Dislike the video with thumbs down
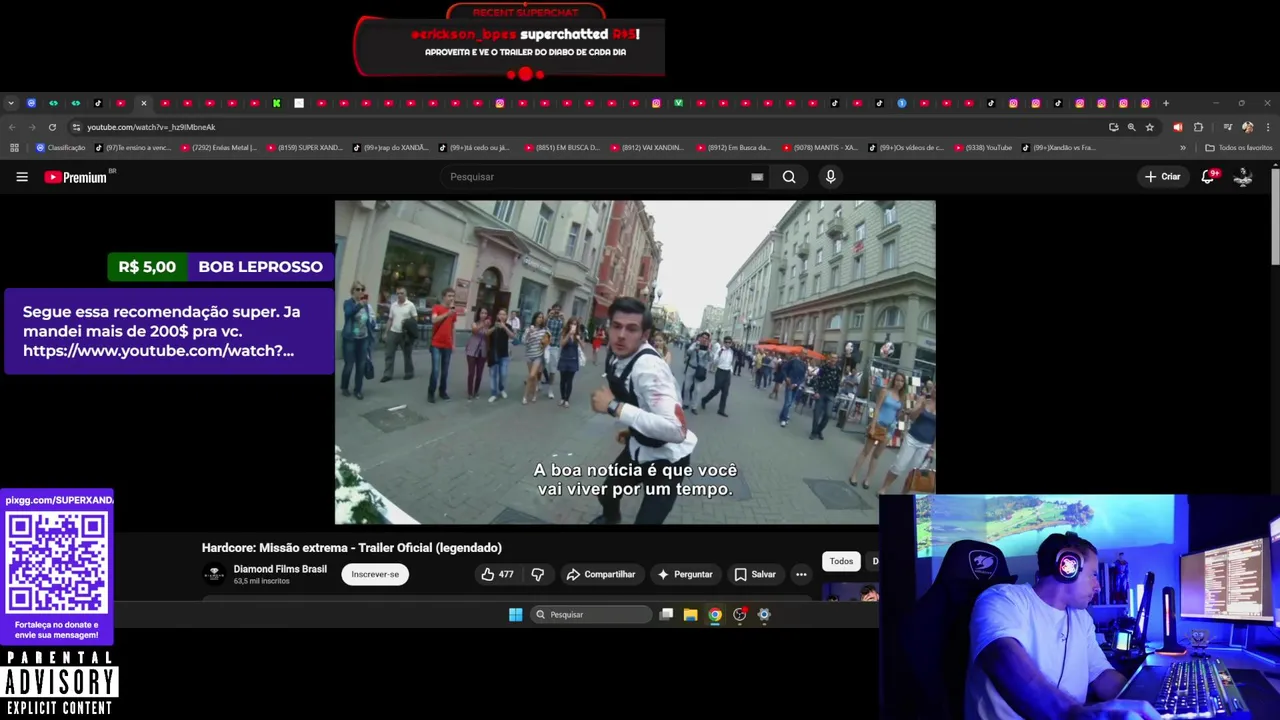 point(538,574)
